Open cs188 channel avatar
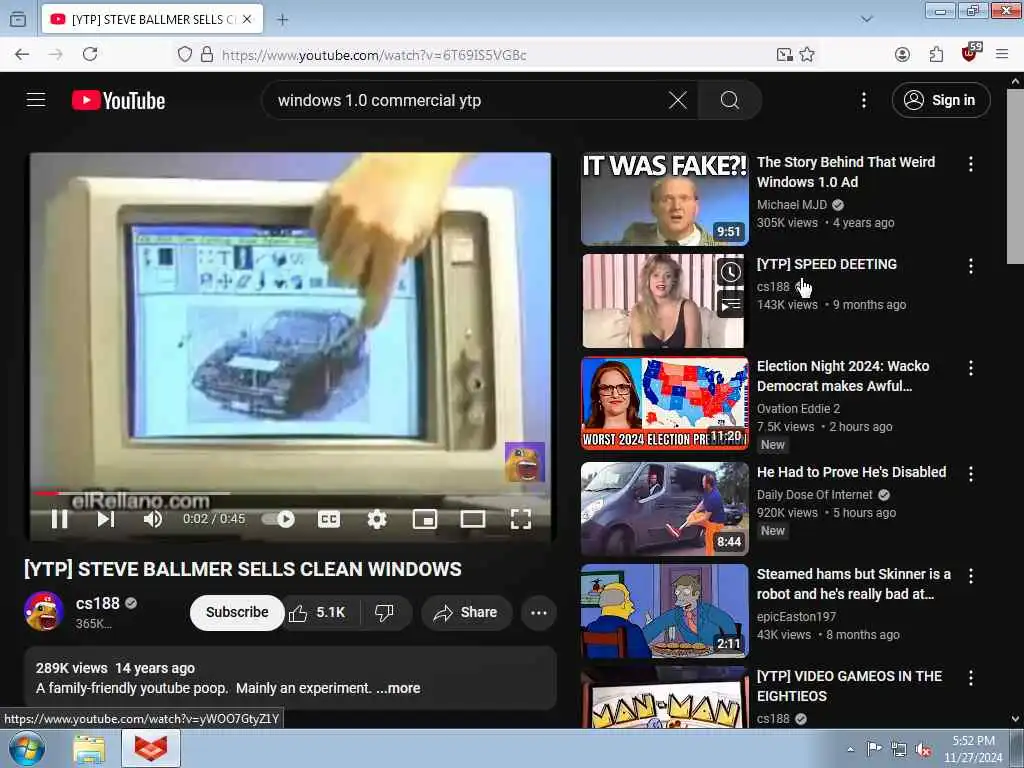The height and width of the screenshot is (768, 1024). (x=44, y=611)
